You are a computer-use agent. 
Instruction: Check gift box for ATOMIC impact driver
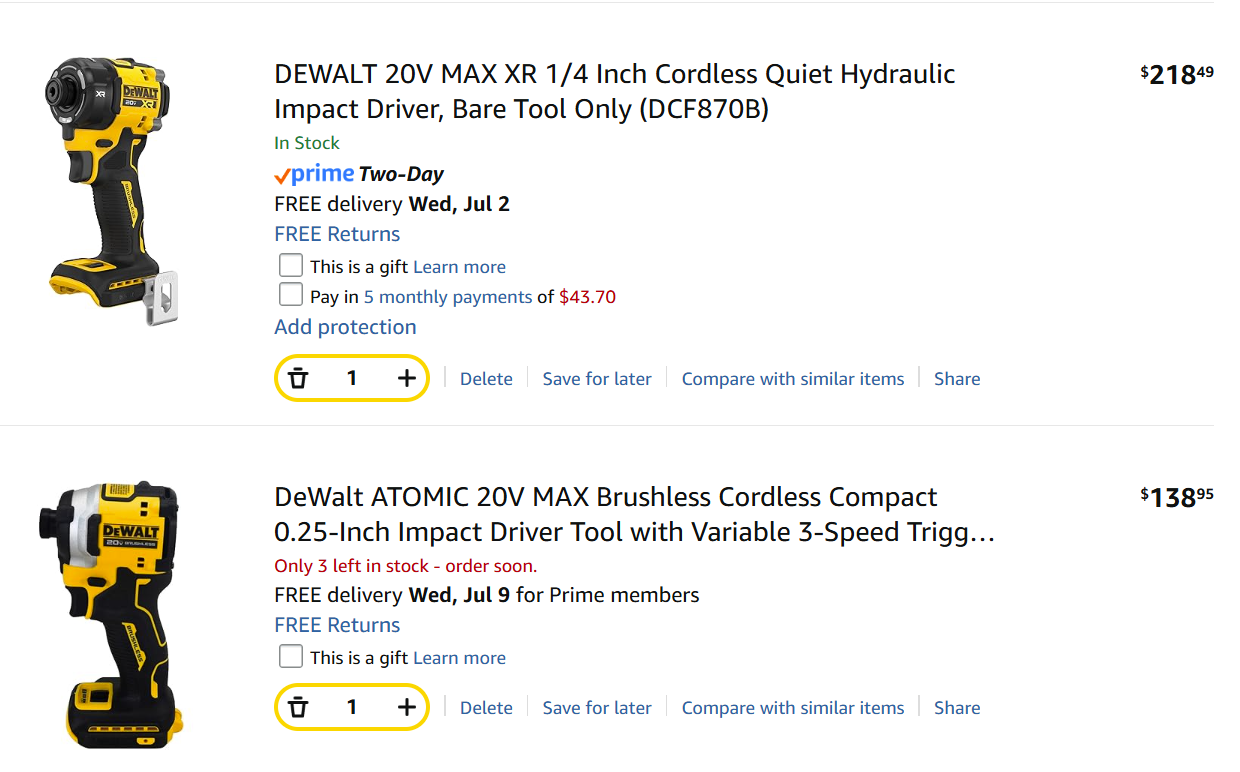pyautogui.click(x=291, y=657)
